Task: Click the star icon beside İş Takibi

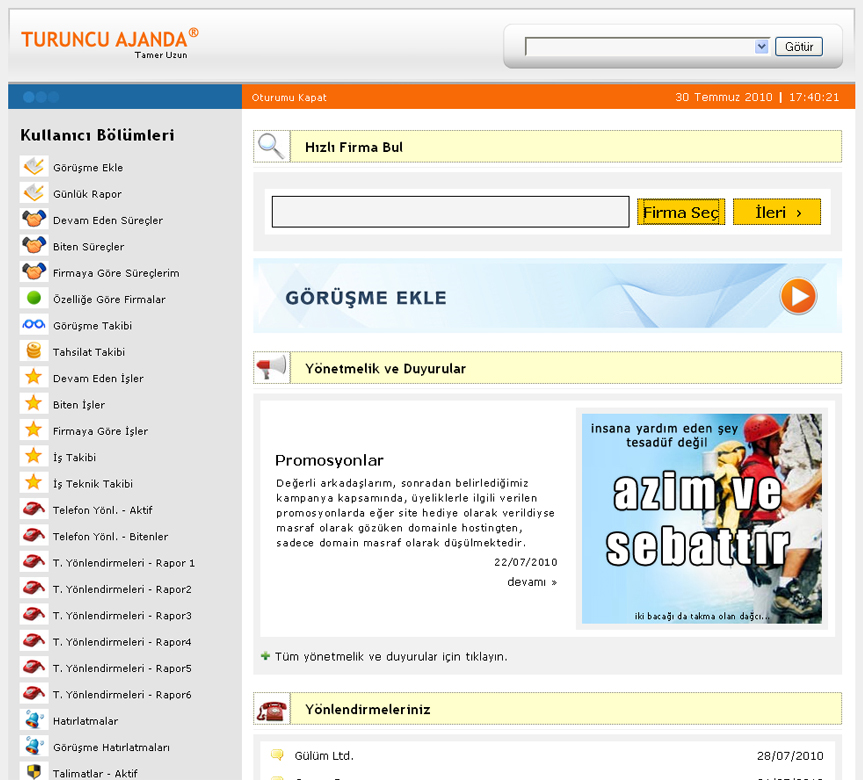Action: [x=34, y=457]
